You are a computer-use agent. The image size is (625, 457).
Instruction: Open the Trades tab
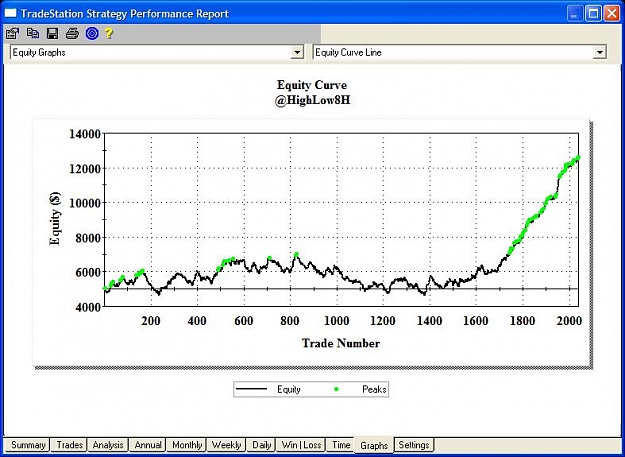[70, 445]
